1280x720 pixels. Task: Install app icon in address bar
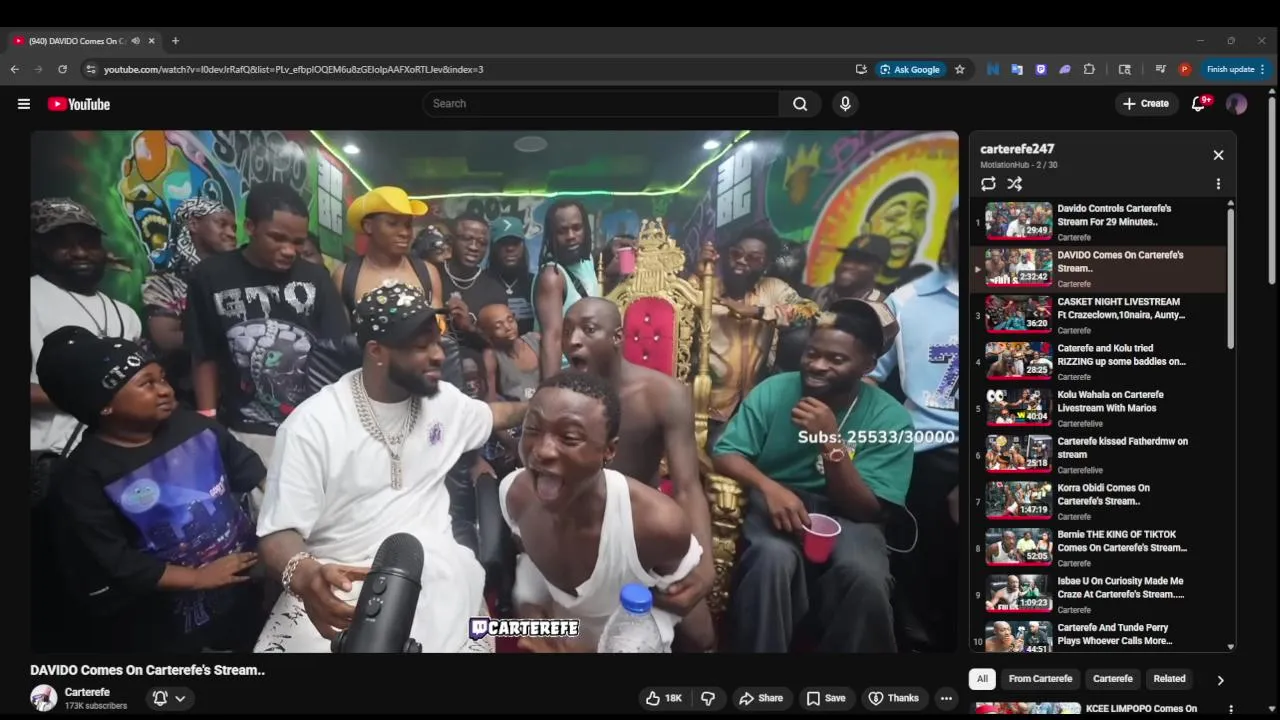861,69
